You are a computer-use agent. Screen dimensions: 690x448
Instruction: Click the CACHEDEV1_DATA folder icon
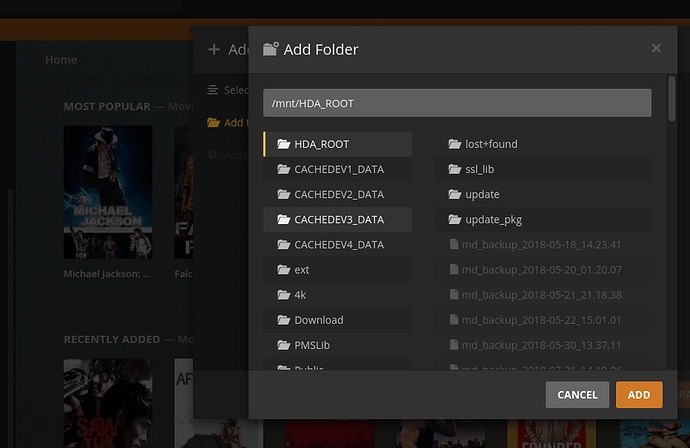pos(284,169)
